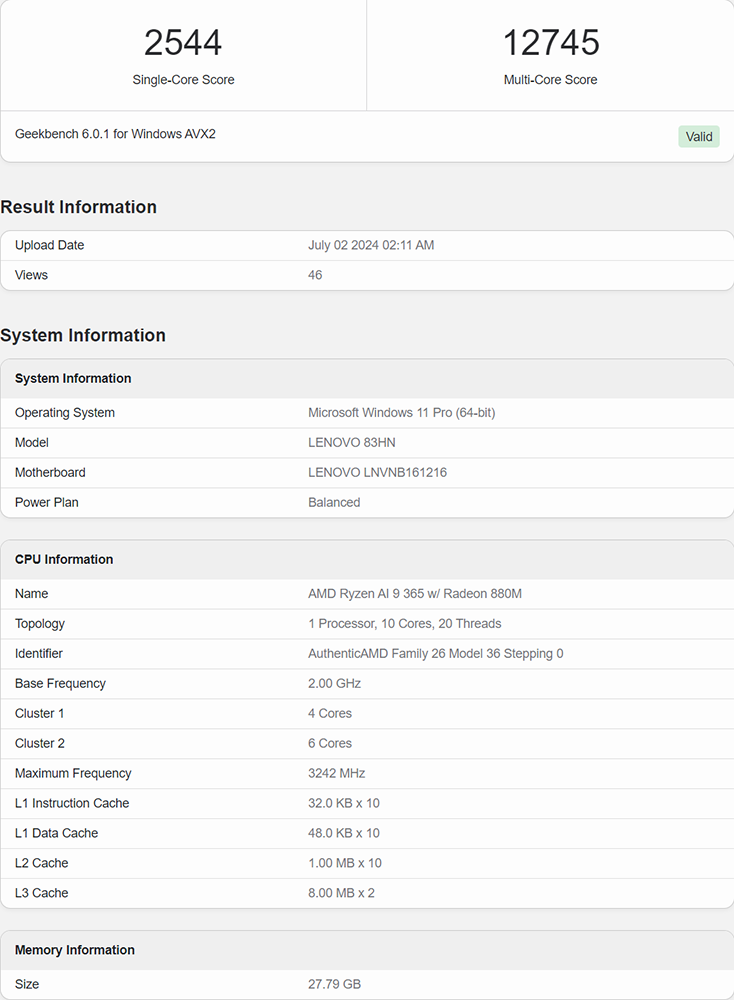Click the multi-core score 12745
Image resolution: width=734 pixels, height=1000 pixels.
tap(550, 43)
